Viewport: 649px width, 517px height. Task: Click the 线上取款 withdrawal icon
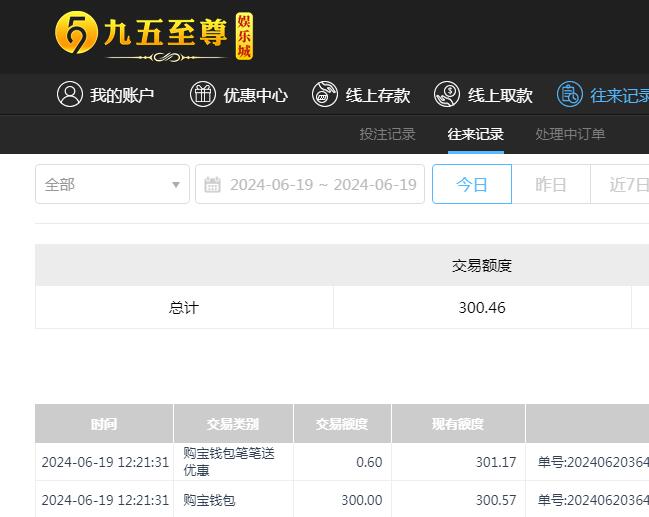click(x=447, y=94)
